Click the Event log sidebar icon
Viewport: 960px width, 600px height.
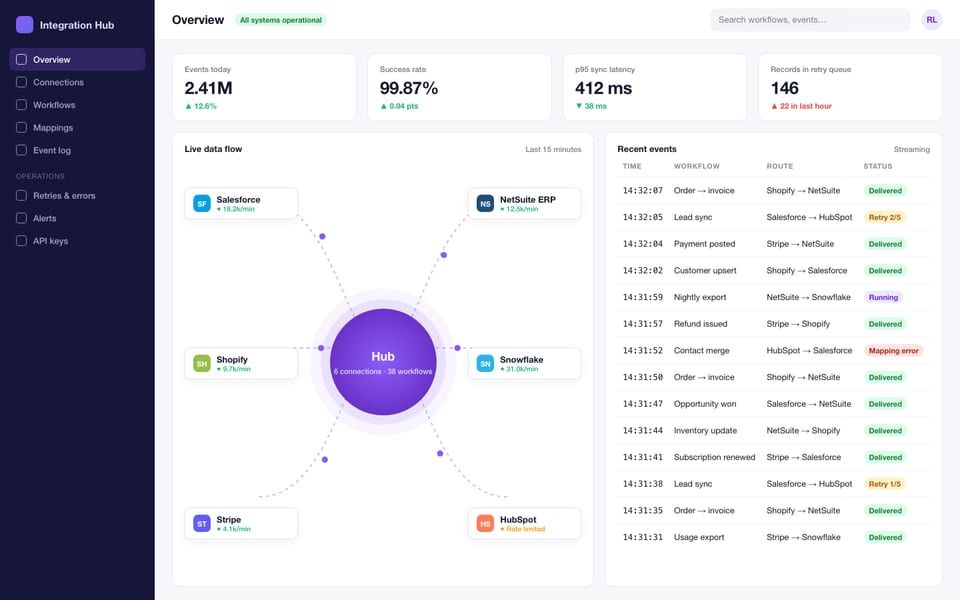click(21, 150)
